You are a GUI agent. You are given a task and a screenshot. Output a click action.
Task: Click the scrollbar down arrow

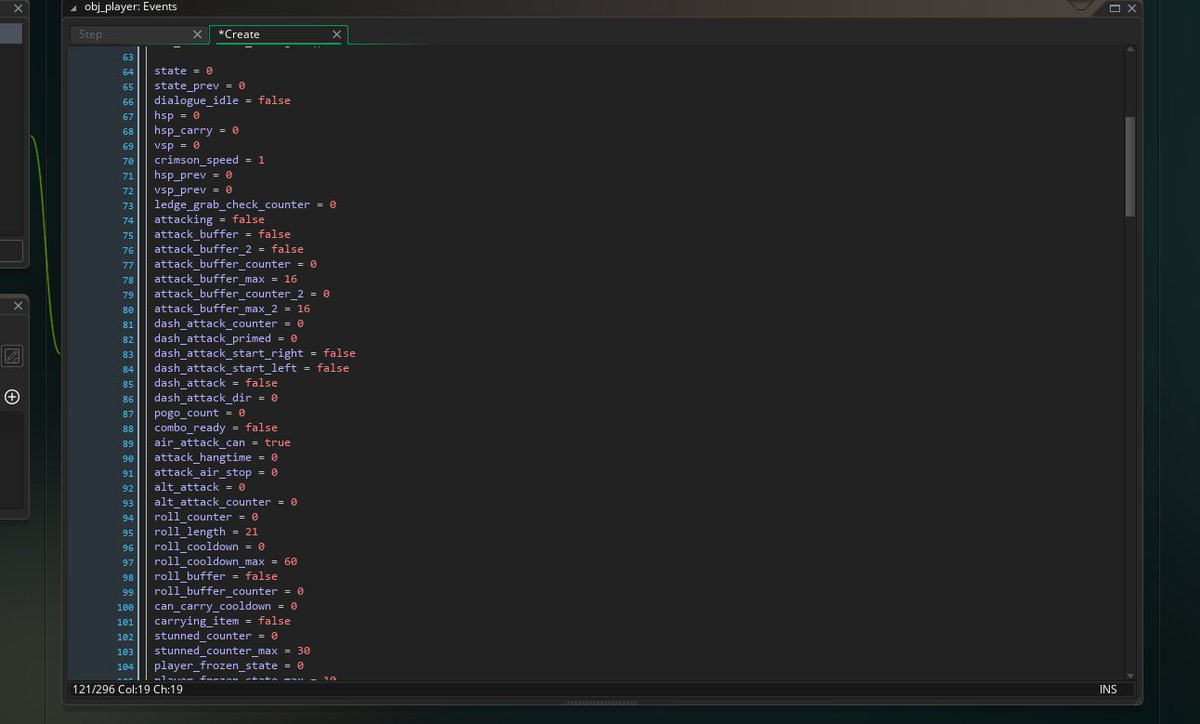click(1130, 675)
